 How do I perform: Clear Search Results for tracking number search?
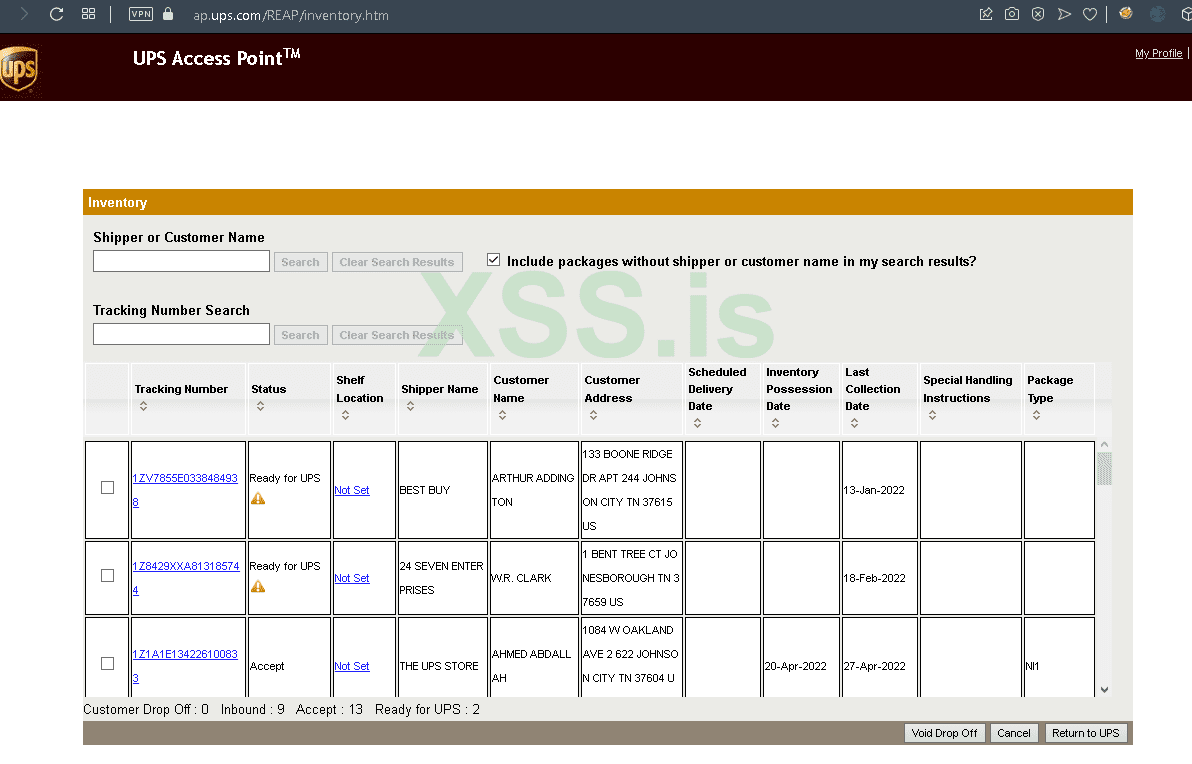[x=397, y=335]
